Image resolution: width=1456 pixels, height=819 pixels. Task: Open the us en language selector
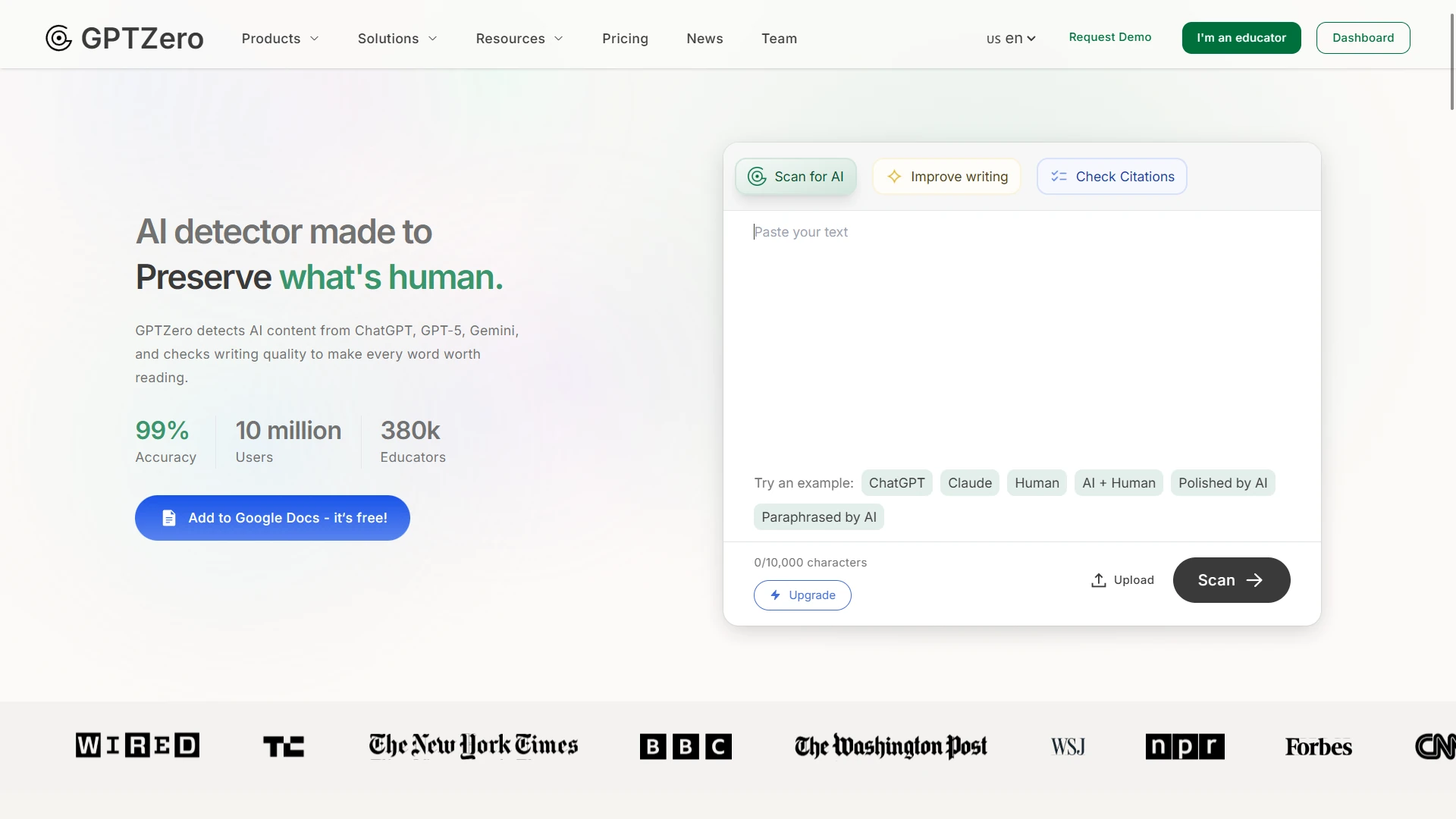point(1010,39)
